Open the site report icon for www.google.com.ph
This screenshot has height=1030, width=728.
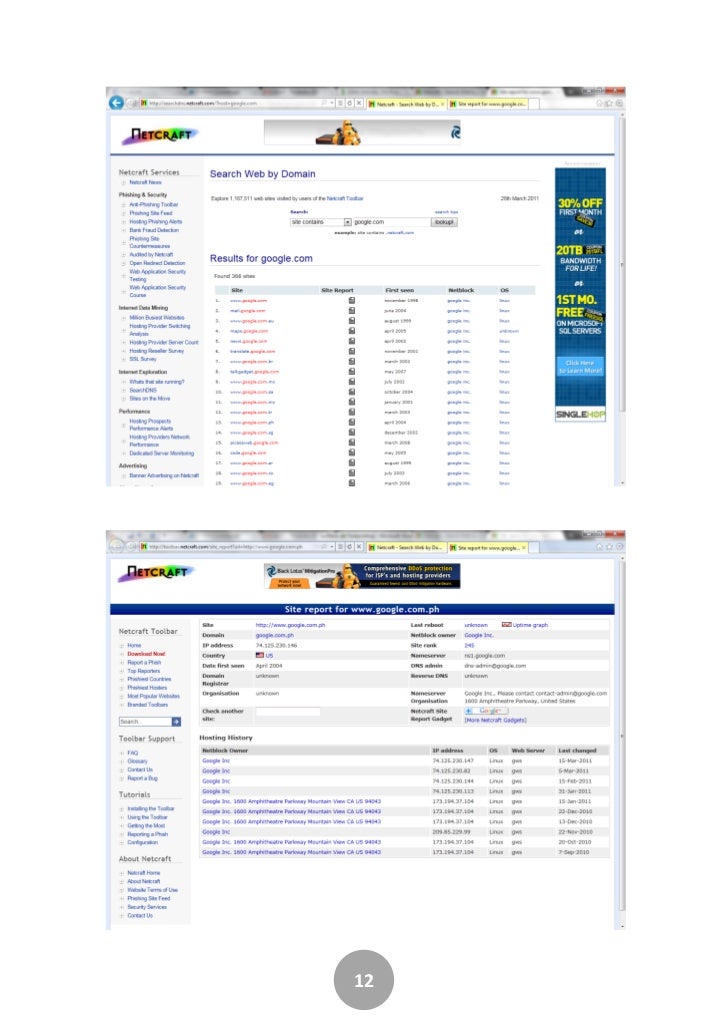(352, 422)
